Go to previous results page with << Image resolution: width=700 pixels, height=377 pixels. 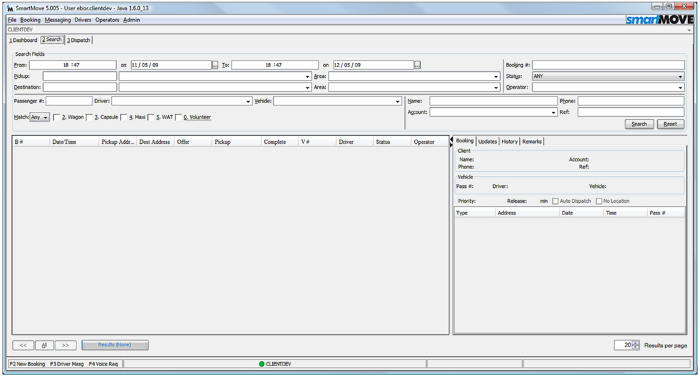pyautogui.click(x=23, y=345)
